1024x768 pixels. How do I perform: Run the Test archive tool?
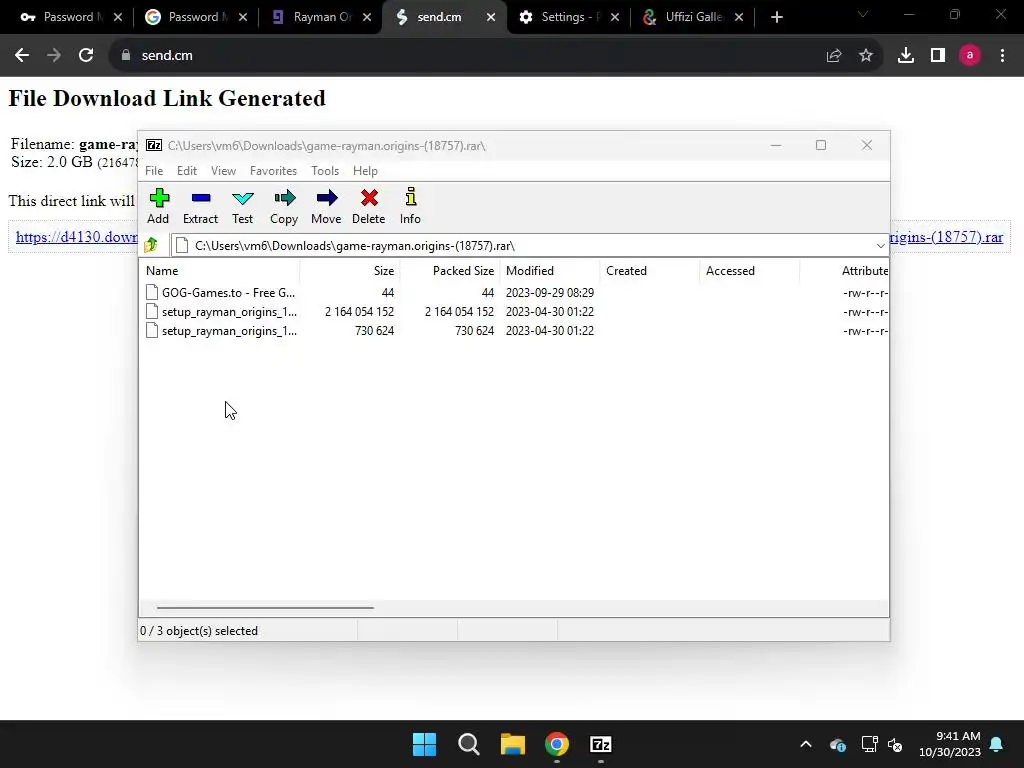pyautogui.click(x=242, y=206)
